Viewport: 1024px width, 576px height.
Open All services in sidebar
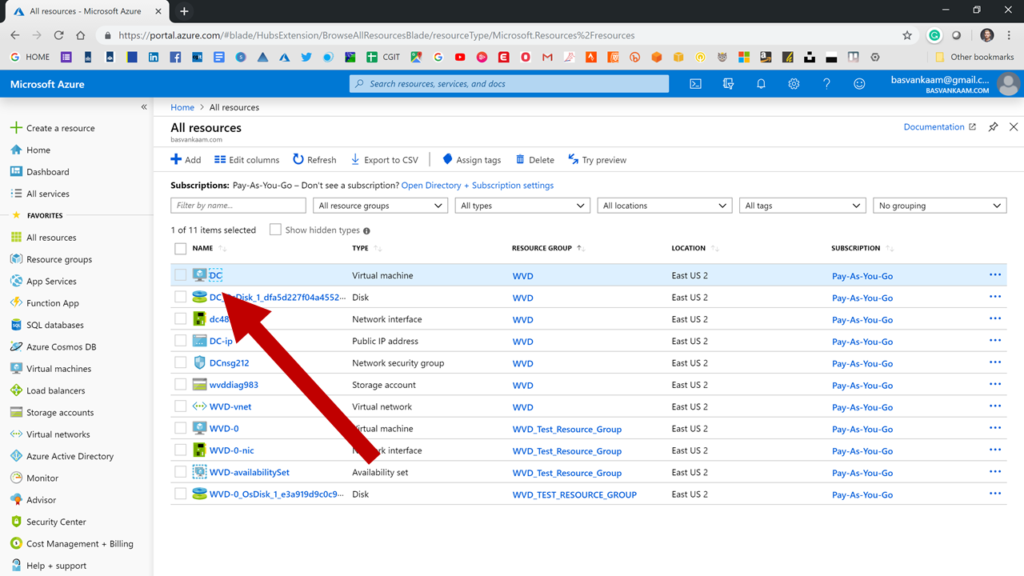40,193
